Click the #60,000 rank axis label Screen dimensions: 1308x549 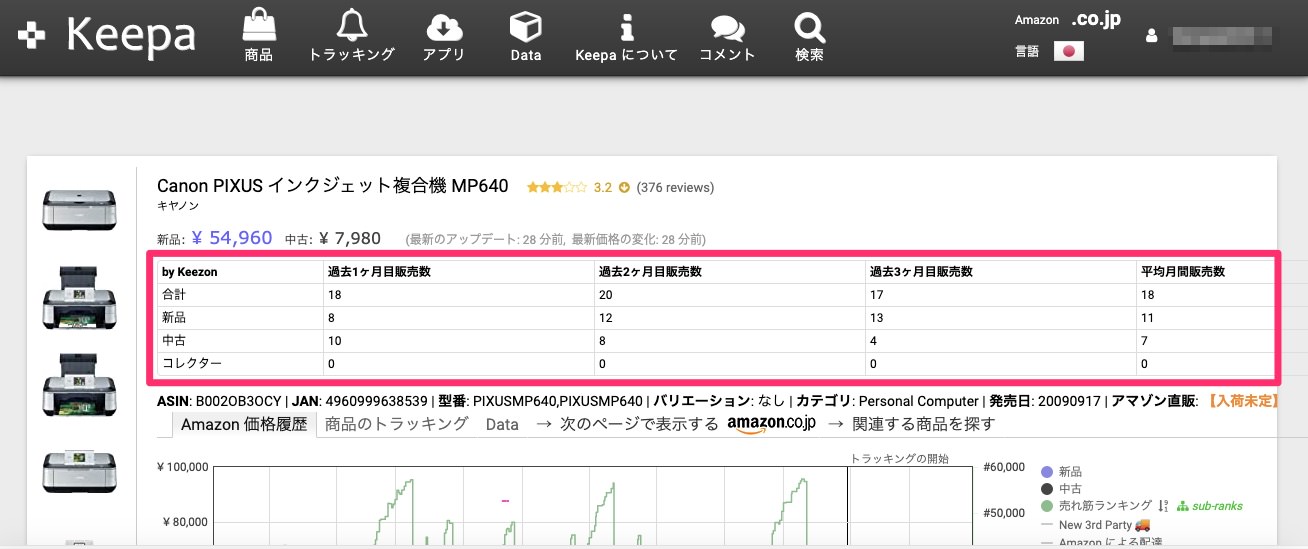[1005, 466]
